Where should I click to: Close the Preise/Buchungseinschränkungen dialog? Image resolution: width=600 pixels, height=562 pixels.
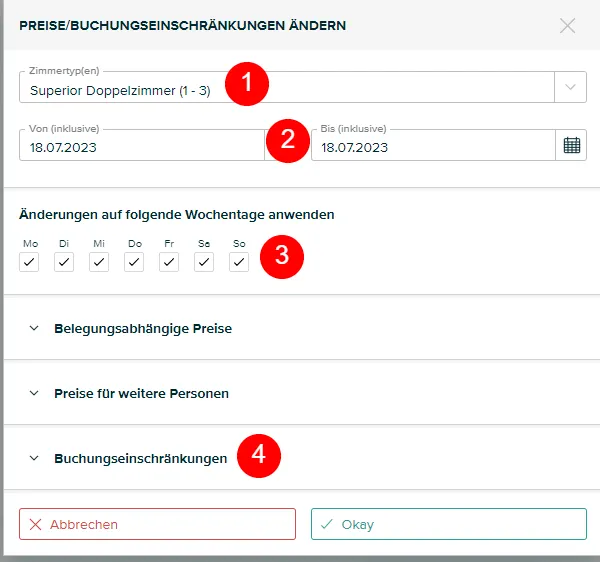(x=567, y=26)
